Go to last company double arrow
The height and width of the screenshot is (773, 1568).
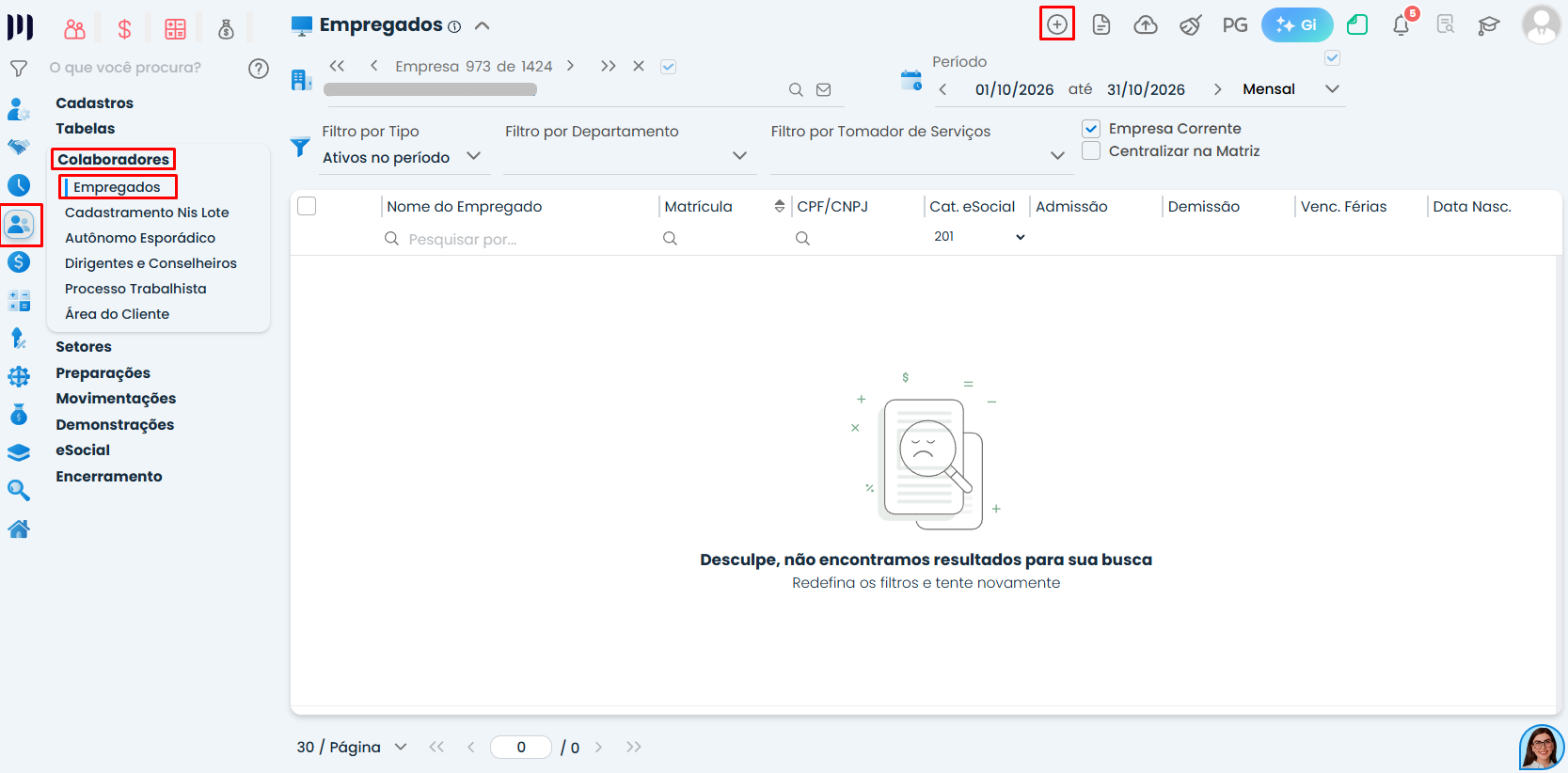click(609, 66)
